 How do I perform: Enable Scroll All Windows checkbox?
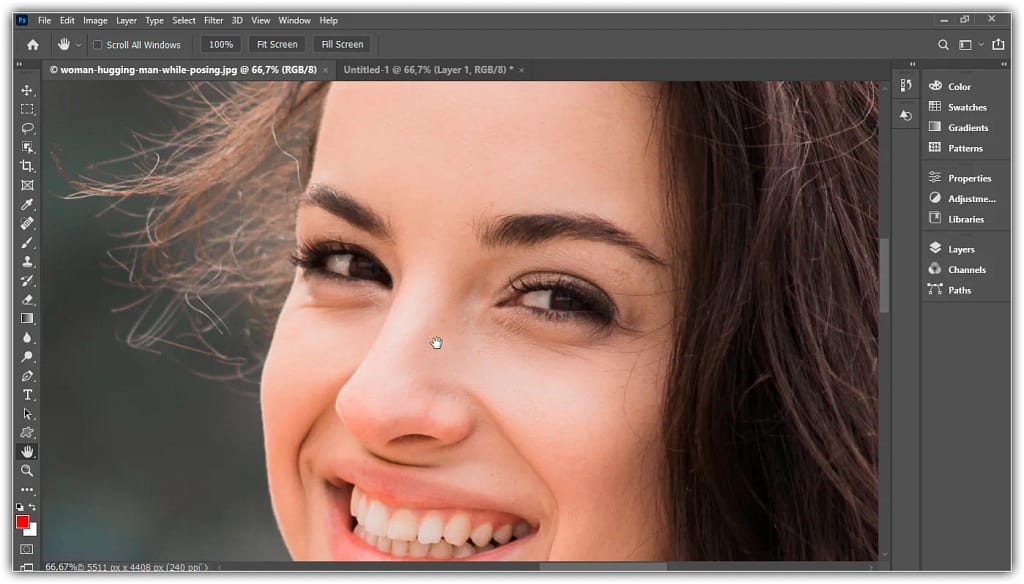[x=98, y=45]
